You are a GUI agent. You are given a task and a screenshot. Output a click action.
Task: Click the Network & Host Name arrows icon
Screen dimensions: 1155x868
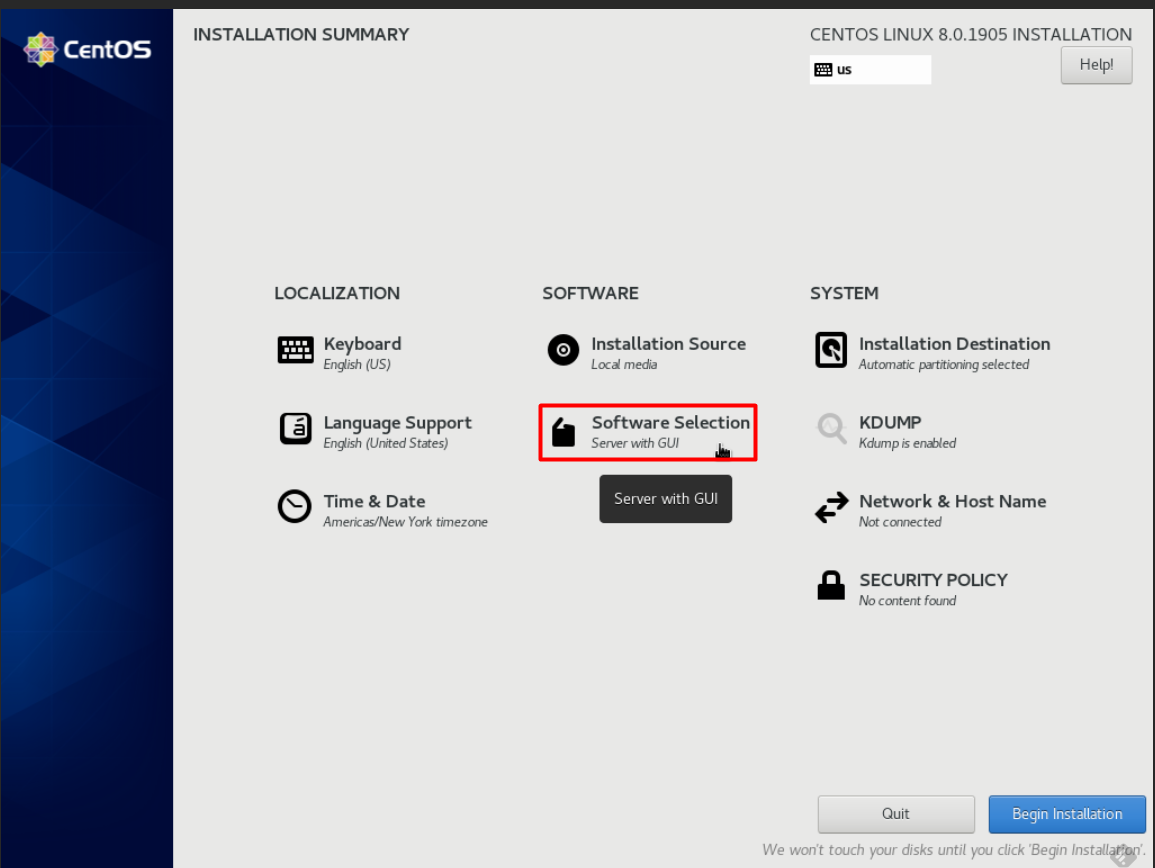pyautogui.click(x=832, y=508)
